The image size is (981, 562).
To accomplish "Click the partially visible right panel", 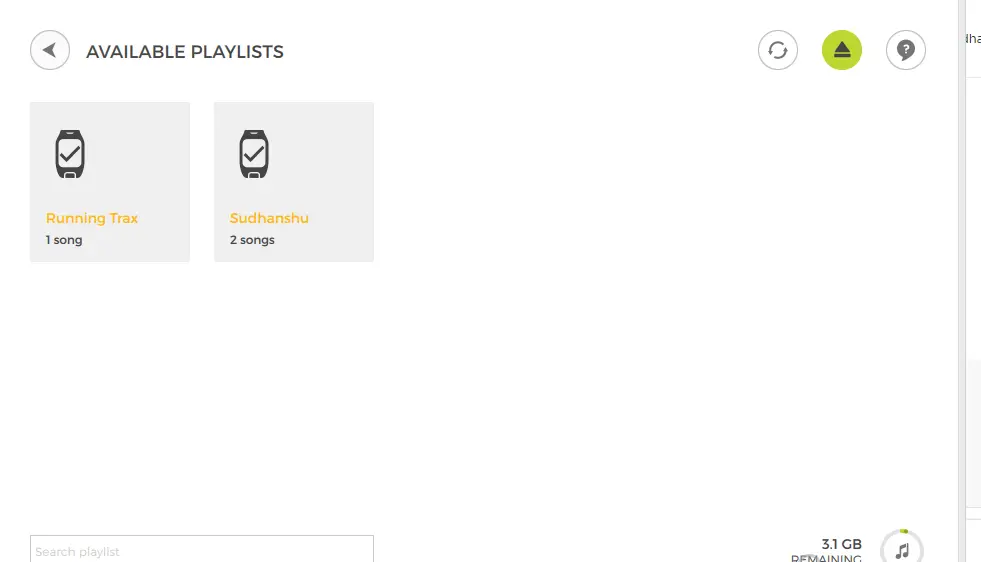I will [973, 281].
